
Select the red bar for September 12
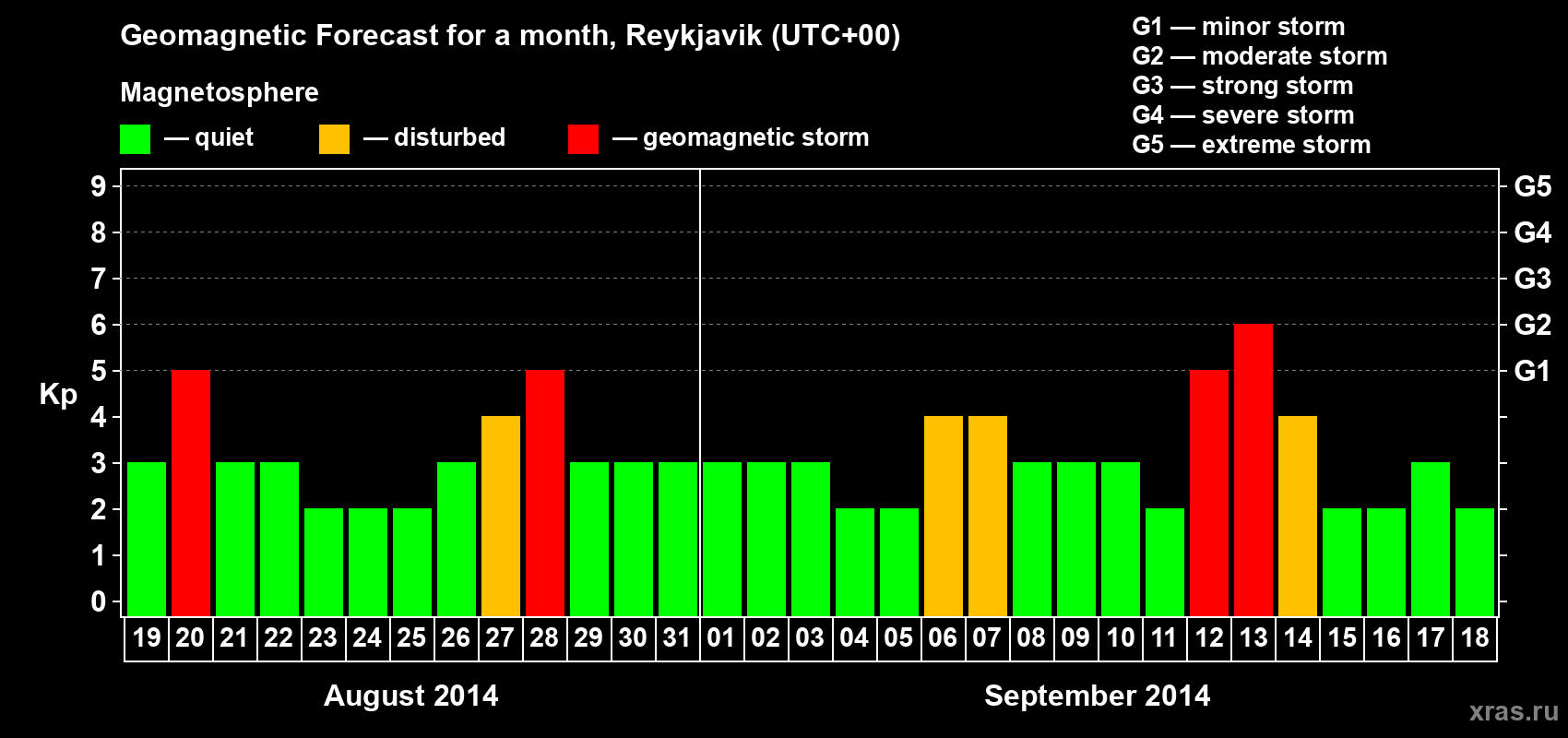click(x=1209, y=493)
